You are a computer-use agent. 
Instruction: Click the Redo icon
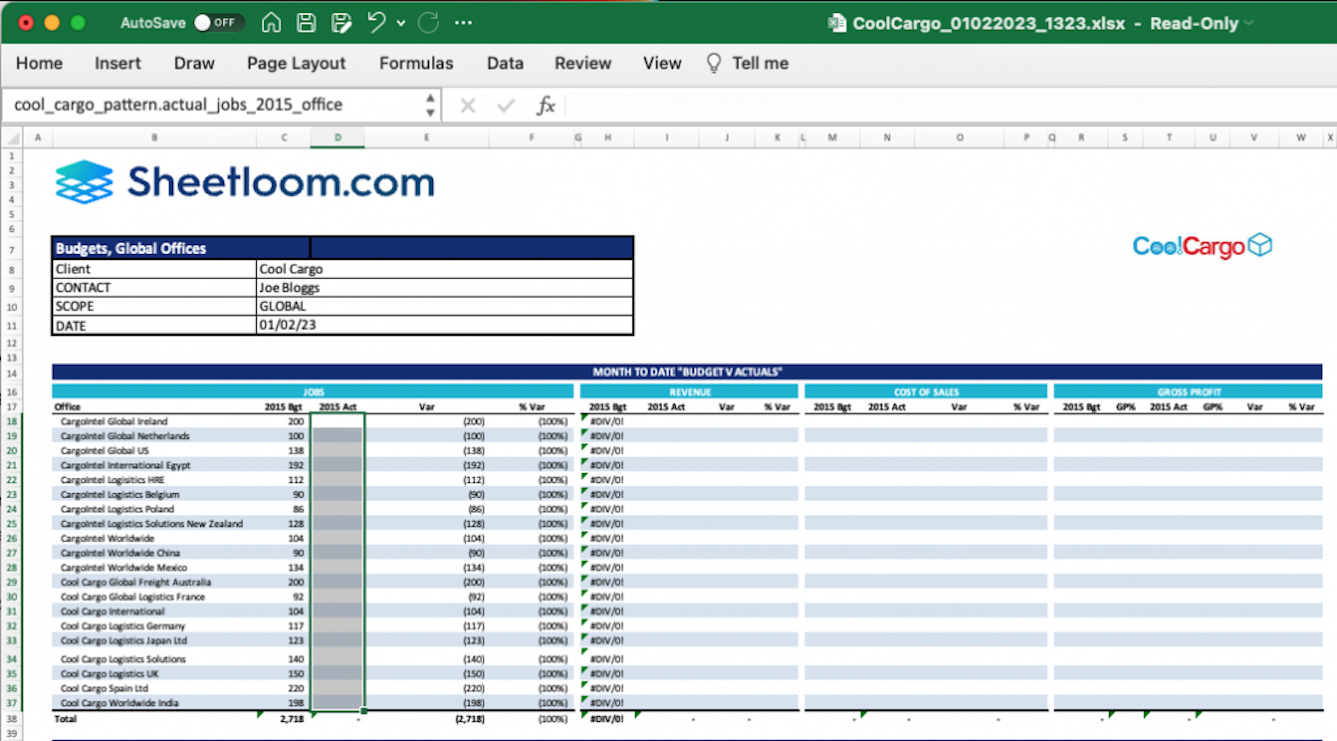(x=428, y=23)
